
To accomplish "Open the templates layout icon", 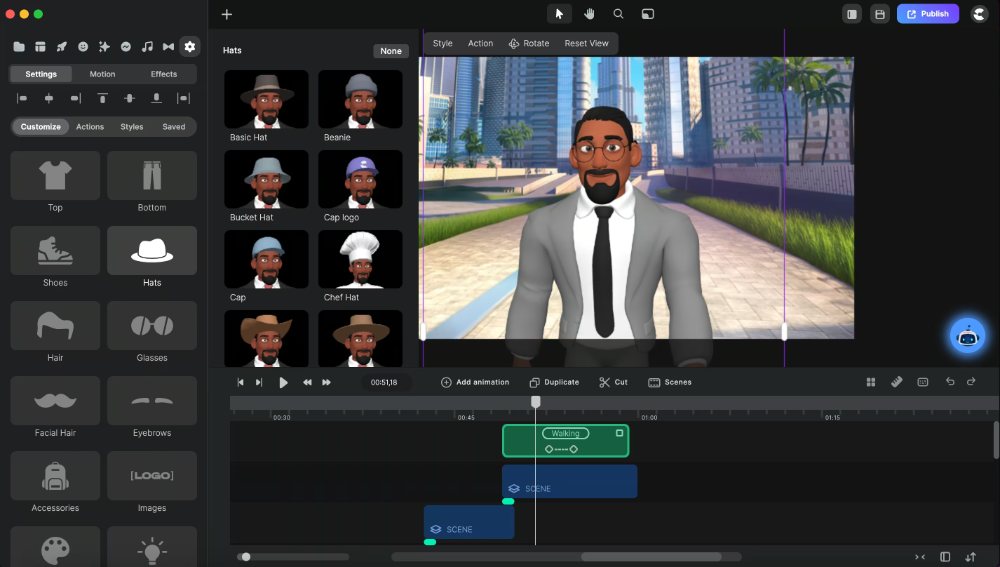I will coord(40,47).
